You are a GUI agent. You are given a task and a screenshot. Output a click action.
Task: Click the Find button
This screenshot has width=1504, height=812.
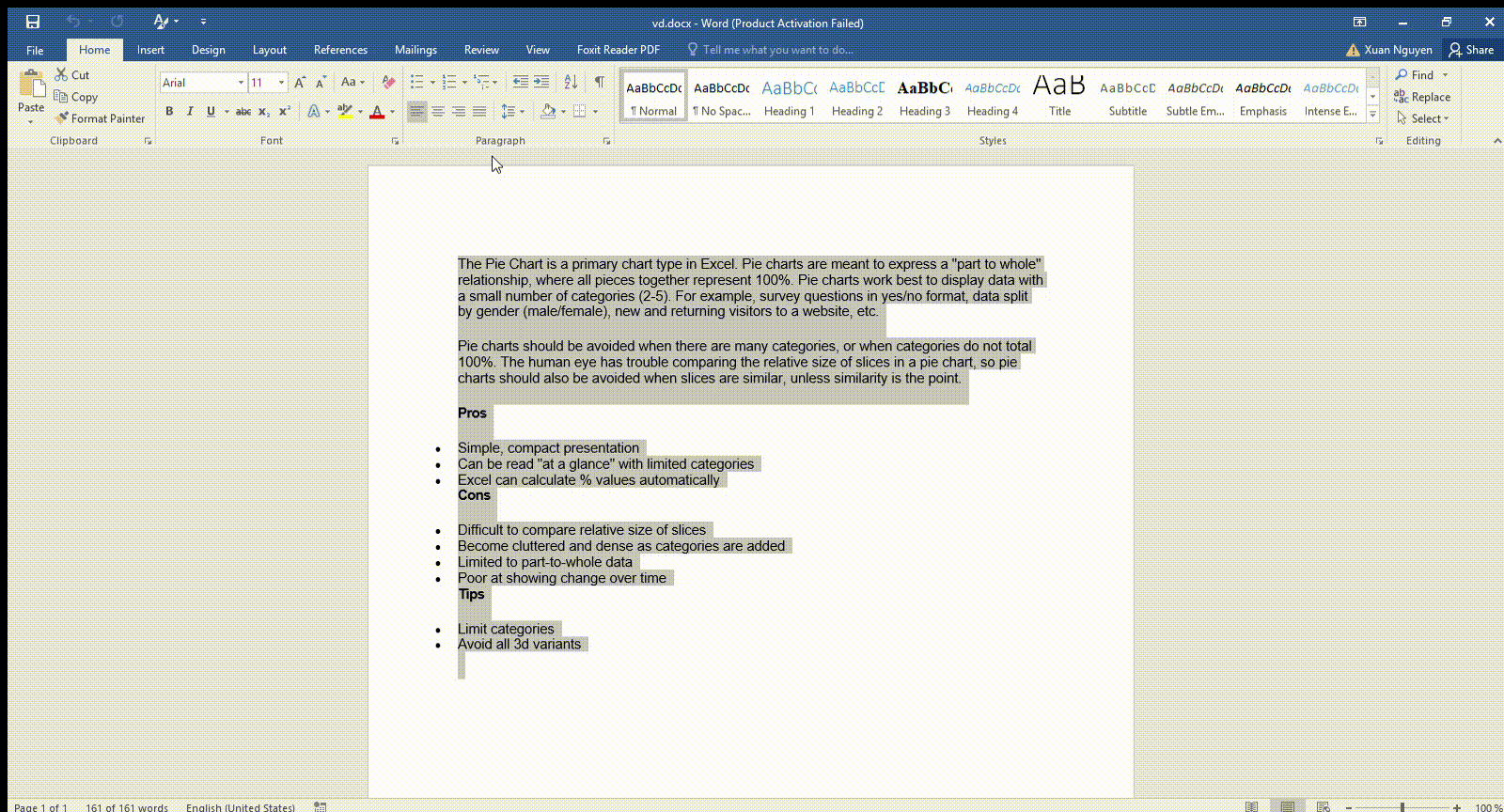point(1415,75)
